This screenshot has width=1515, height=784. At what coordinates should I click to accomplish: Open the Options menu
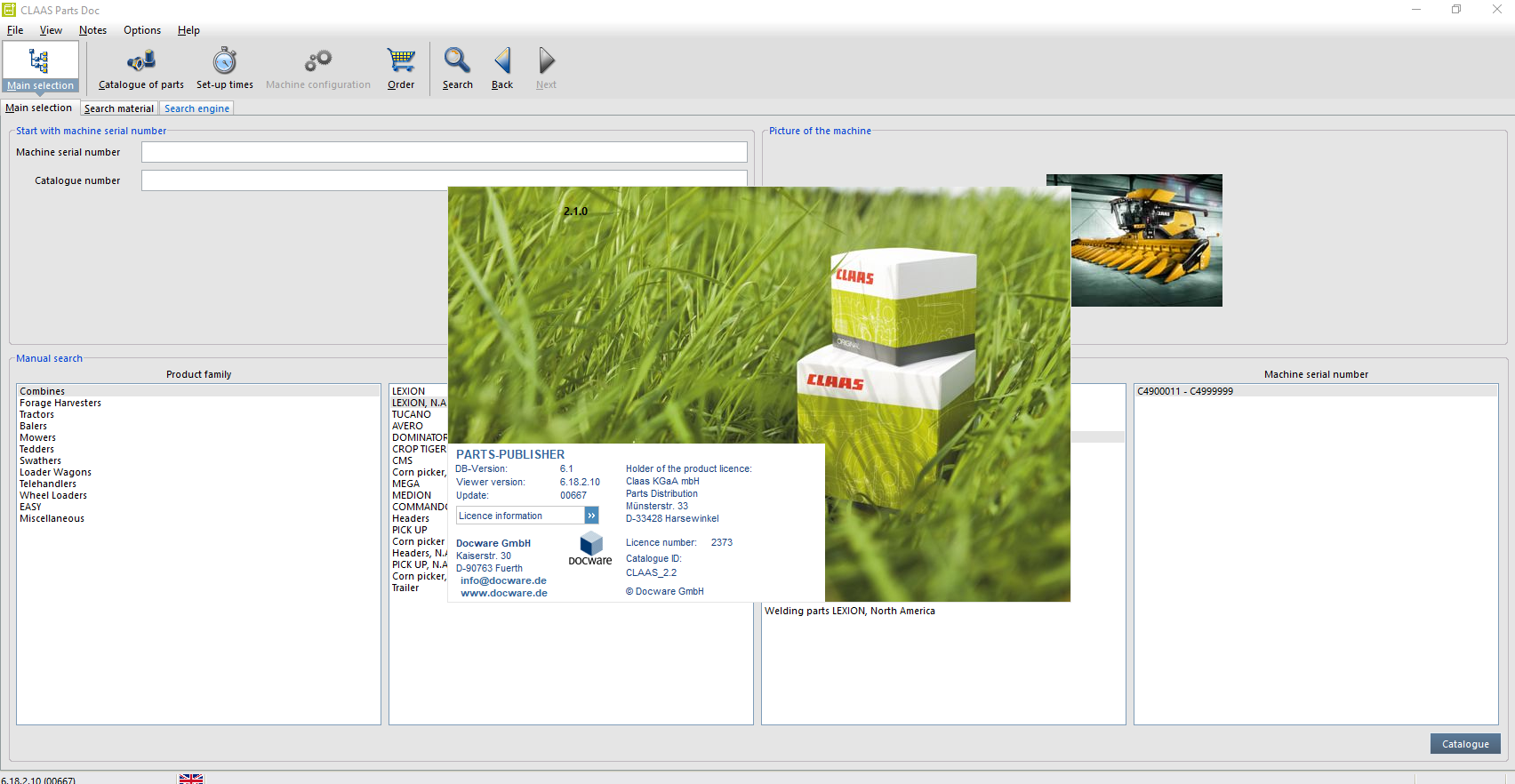pos(142,30)
